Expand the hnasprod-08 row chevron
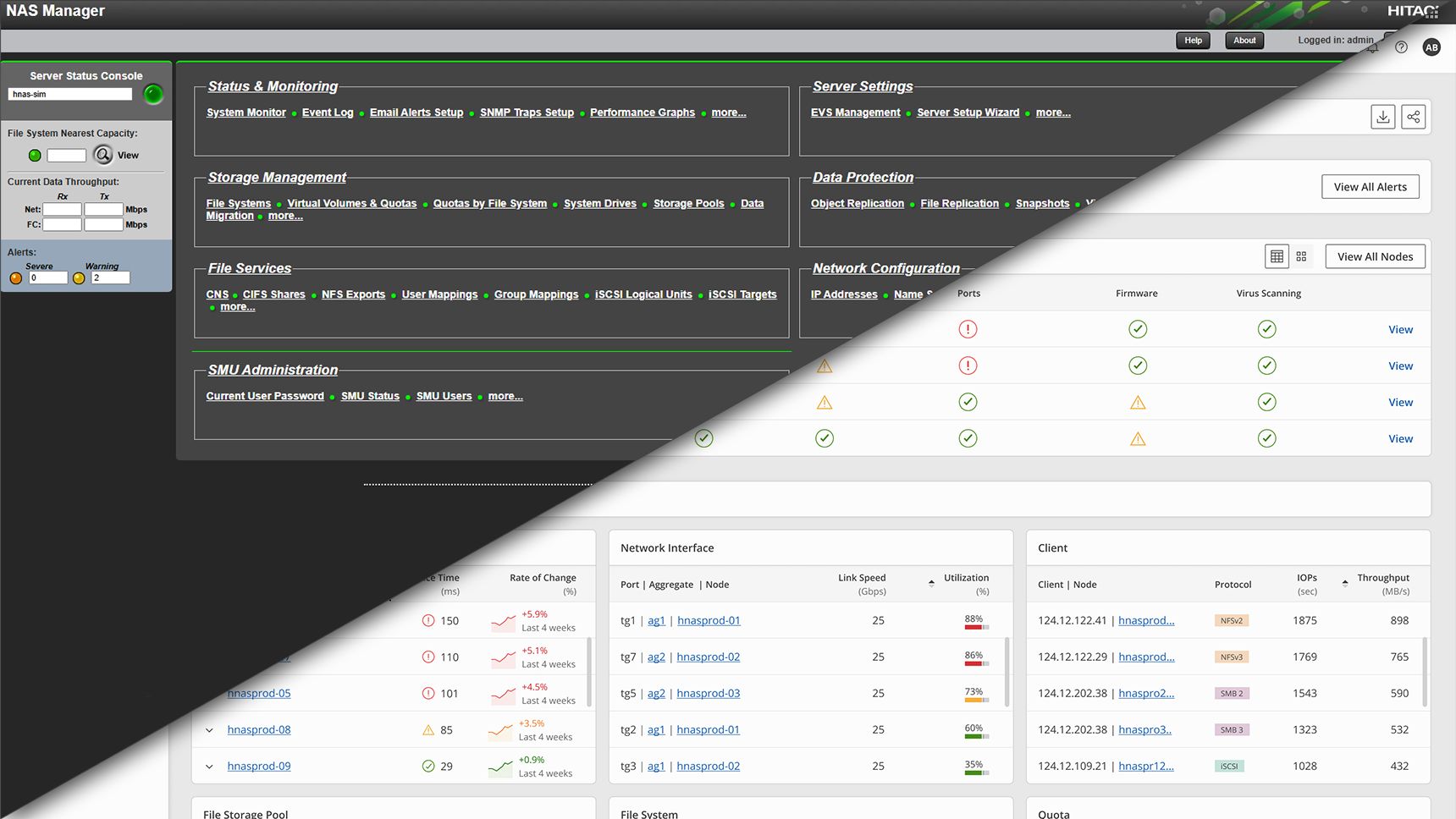The width and height of the screenshot is (1456, 819). point(209,730)
